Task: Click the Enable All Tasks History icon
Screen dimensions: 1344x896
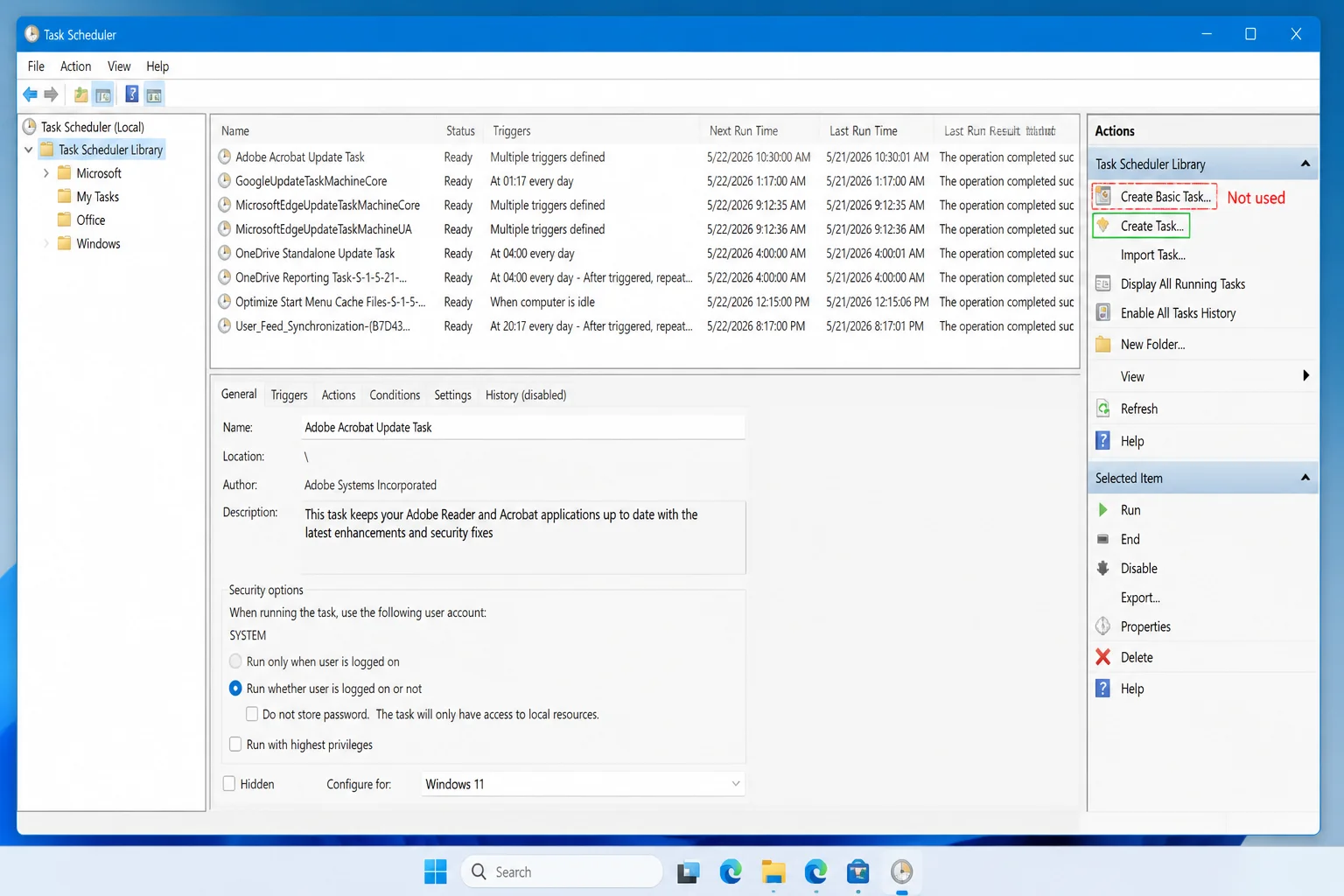Action: click(x=1103, y=312)
